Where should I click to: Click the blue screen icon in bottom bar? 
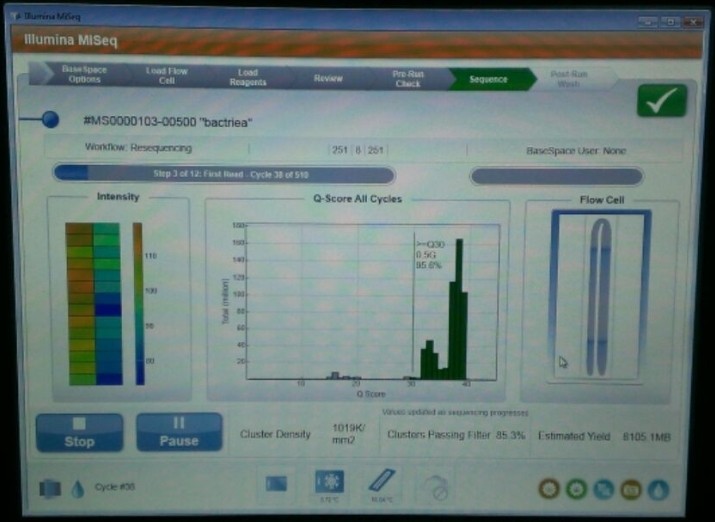(x=277, y=484)
